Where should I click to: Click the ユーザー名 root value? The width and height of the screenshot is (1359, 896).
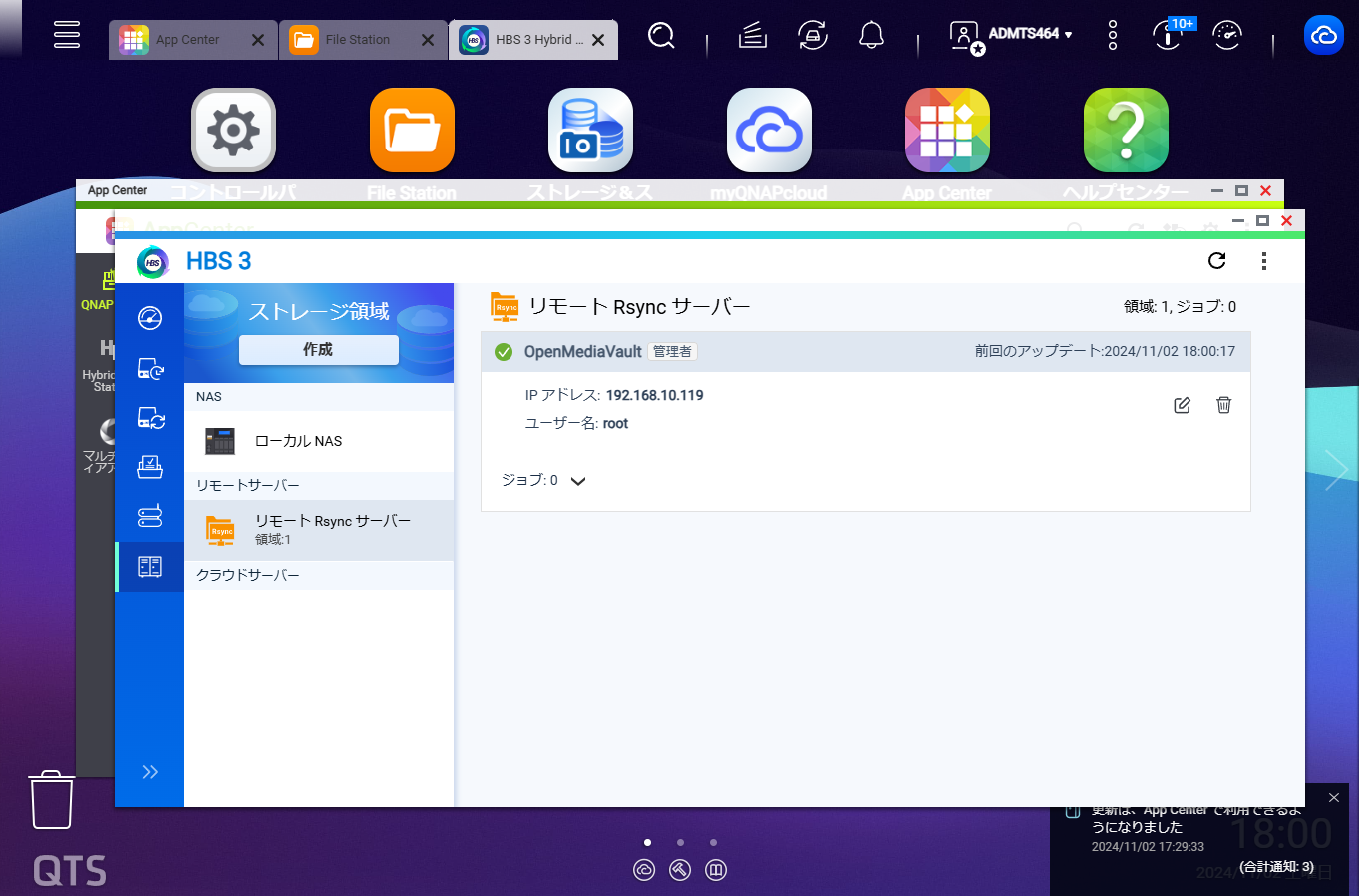615,423
